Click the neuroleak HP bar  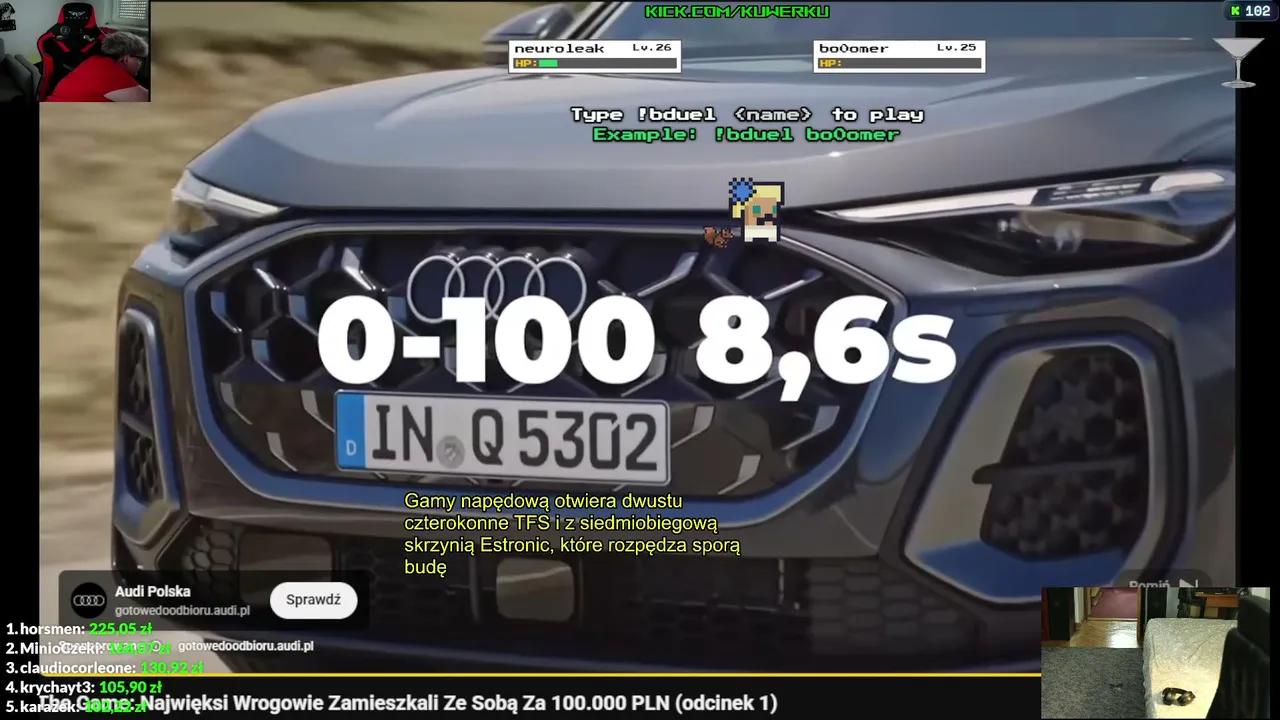(595, 63)
